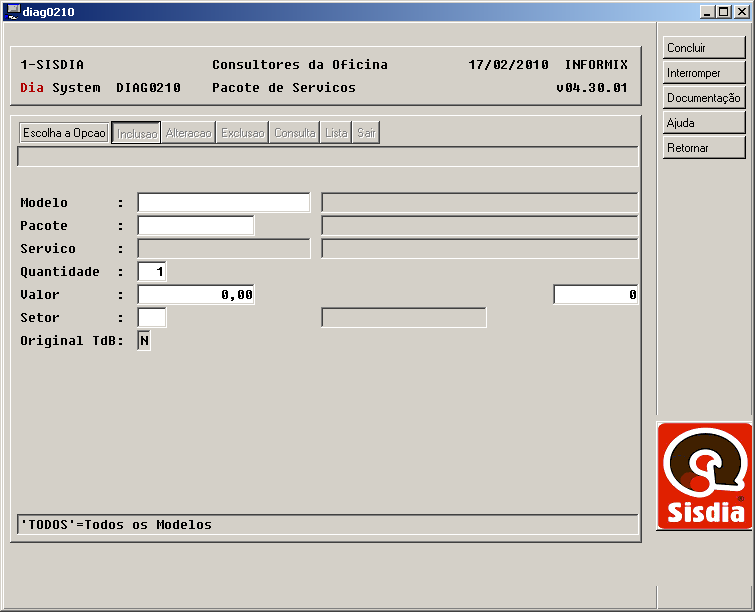Select the Sair menu option
755x612 pixels.
[366, 133]
